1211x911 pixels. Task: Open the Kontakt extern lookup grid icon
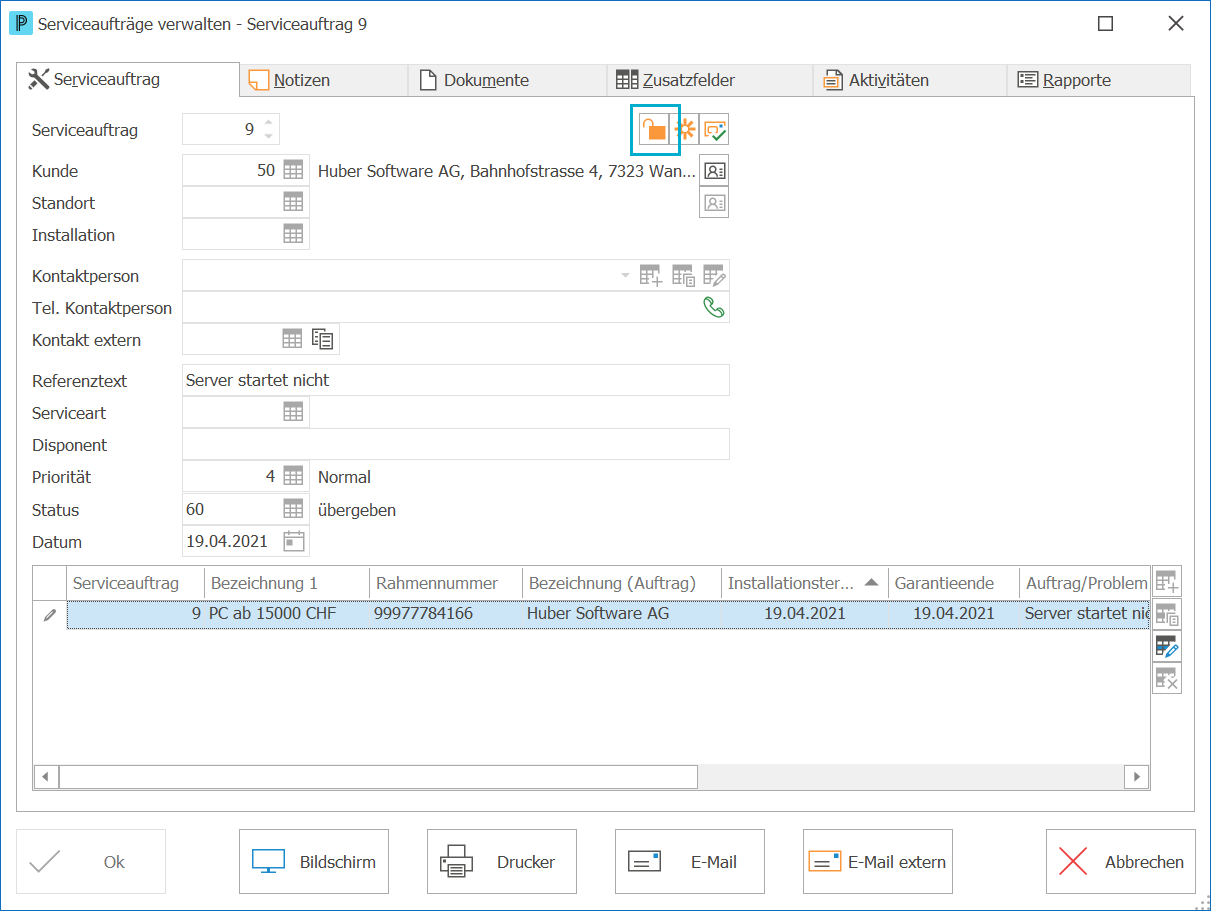(292, 340)
